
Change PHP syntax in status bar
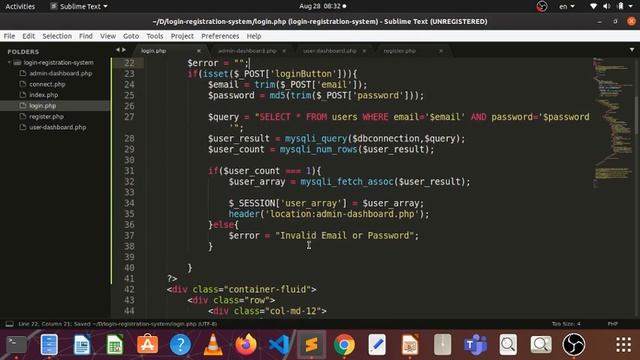click(613, 324)
